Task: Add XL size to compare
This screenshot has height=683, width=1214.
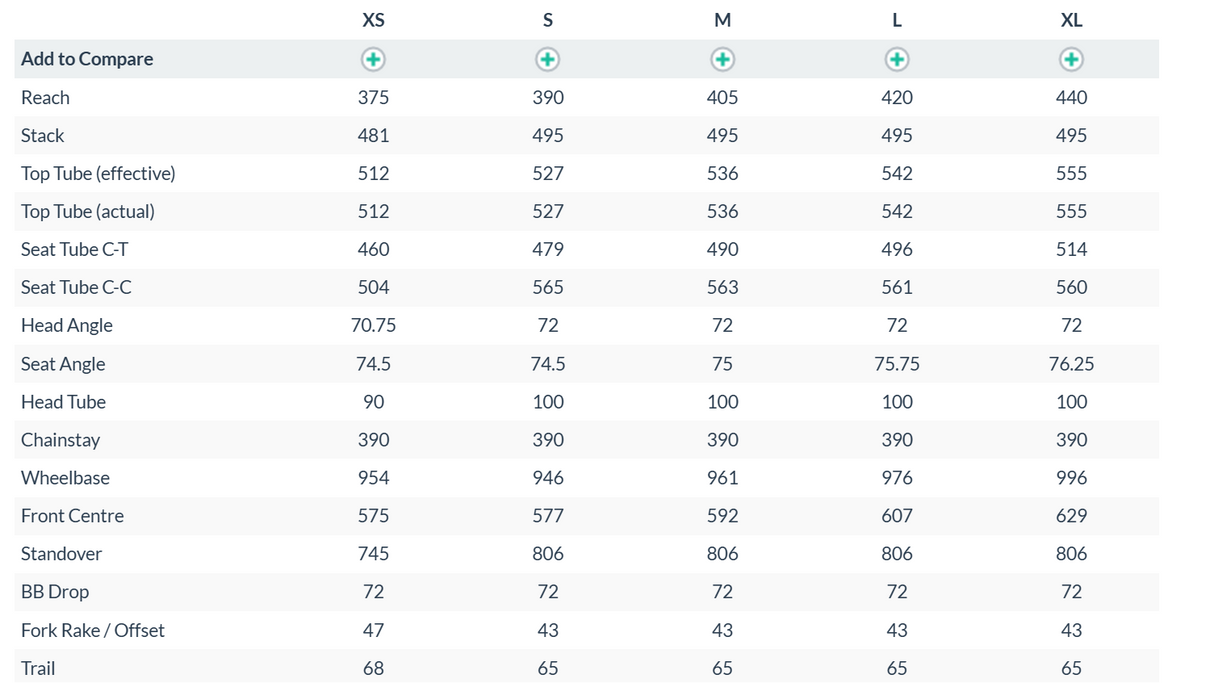Action: 1071,60
